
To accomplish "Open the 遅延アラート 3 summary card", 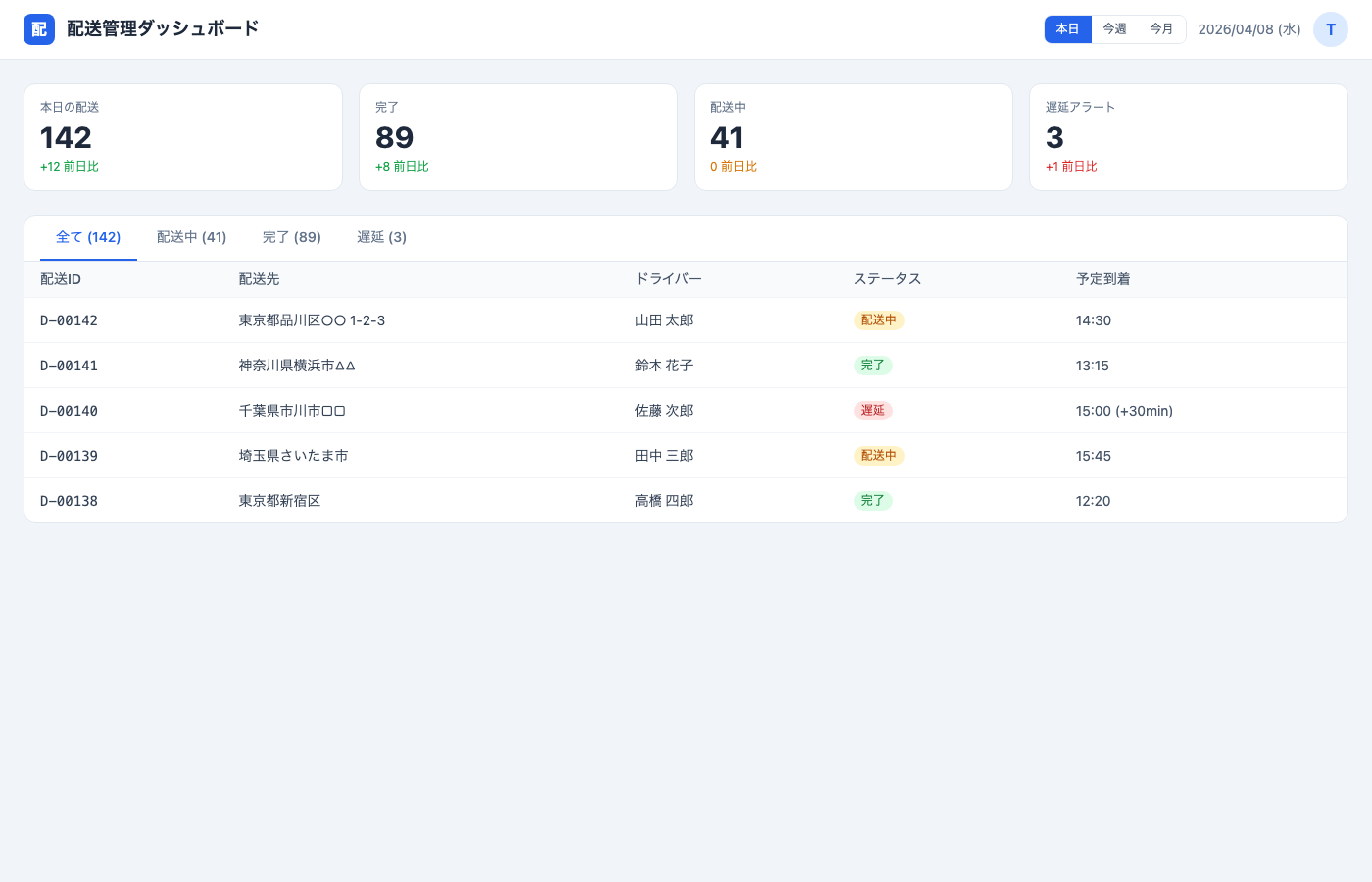I will (x=1189, y=137).
